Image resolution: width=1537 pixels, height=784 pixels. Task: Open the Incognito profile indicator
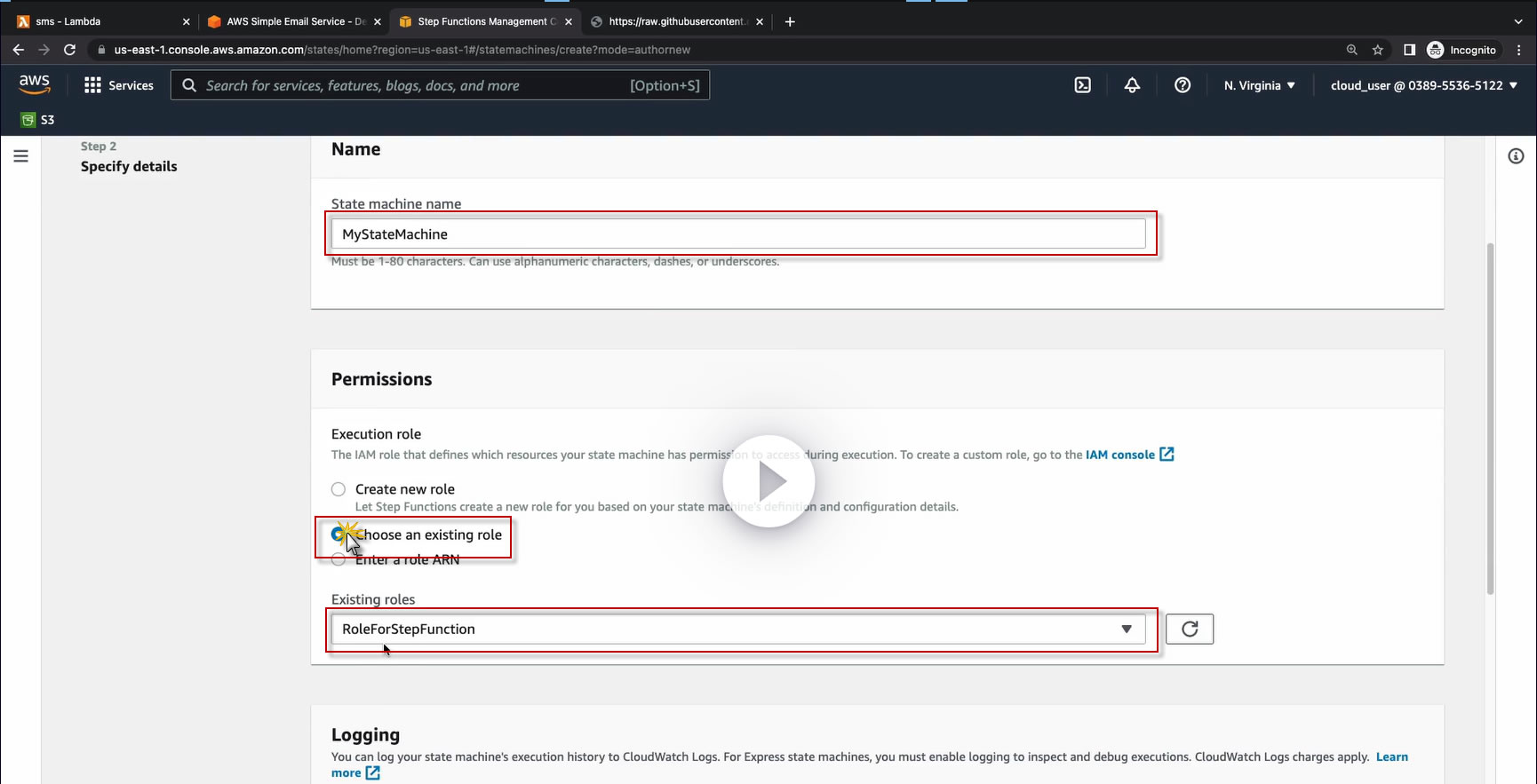click(1462, 50)
